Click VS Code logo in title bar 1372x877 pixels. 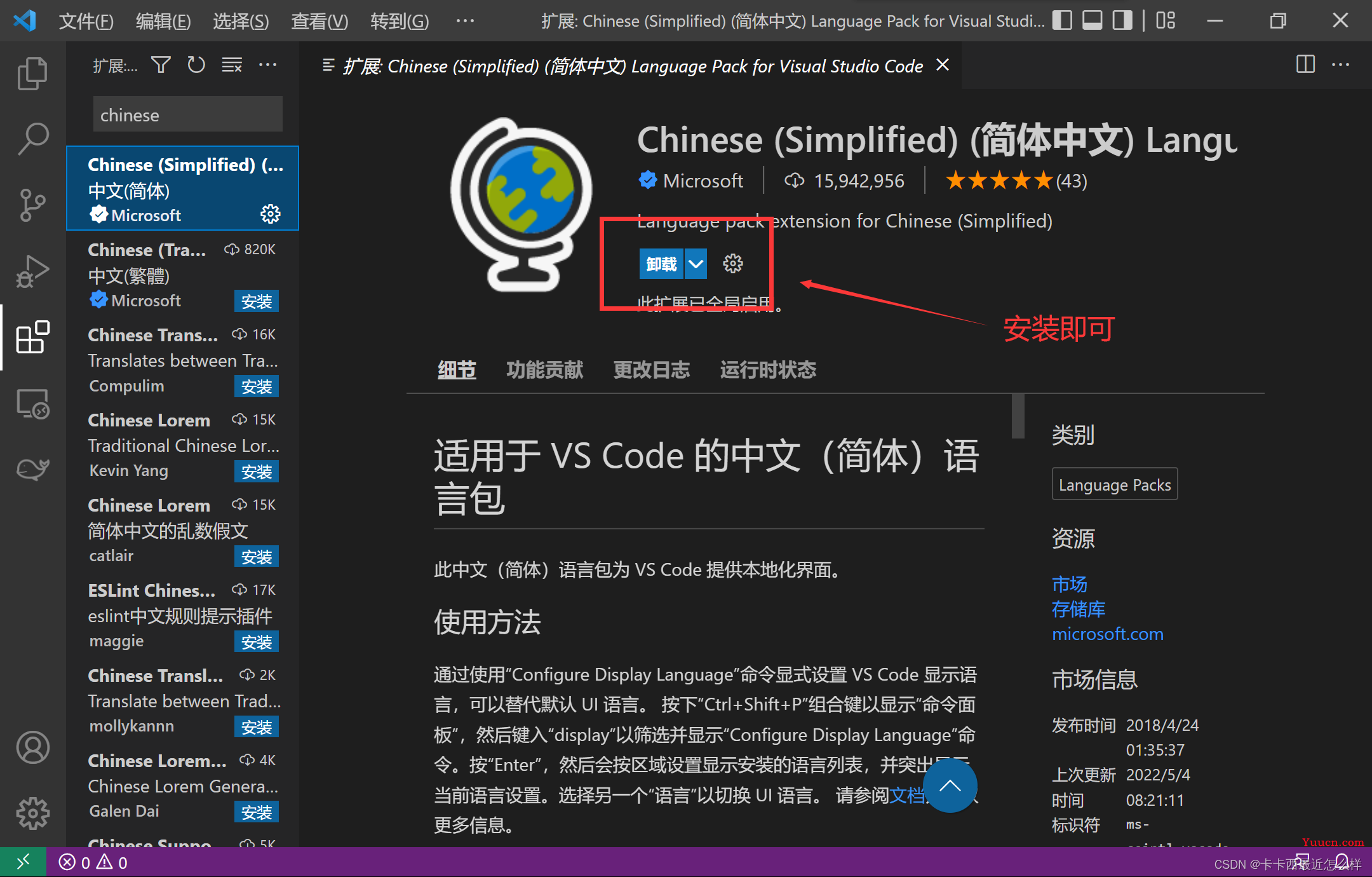pyautogui.click(x=25, y=21)
